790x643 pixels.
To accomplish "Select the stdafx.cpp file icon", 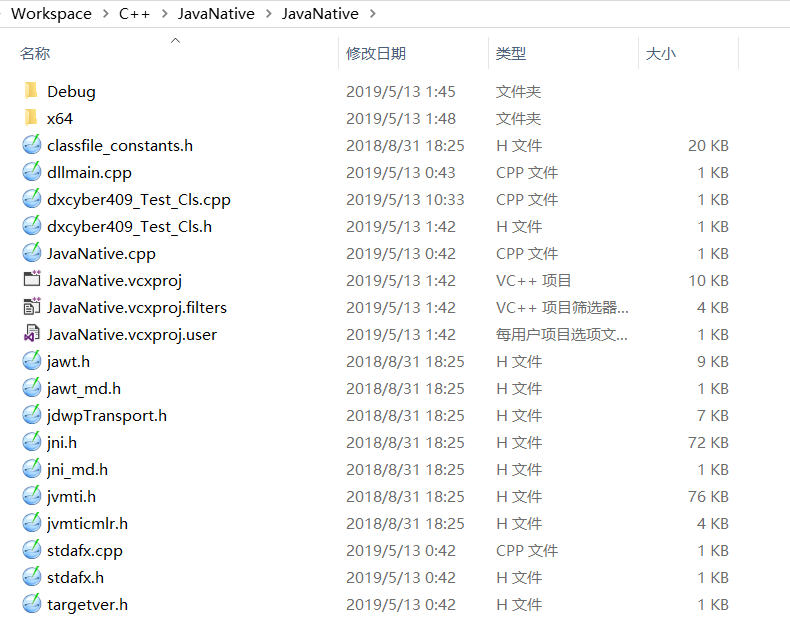I will 32,550.
